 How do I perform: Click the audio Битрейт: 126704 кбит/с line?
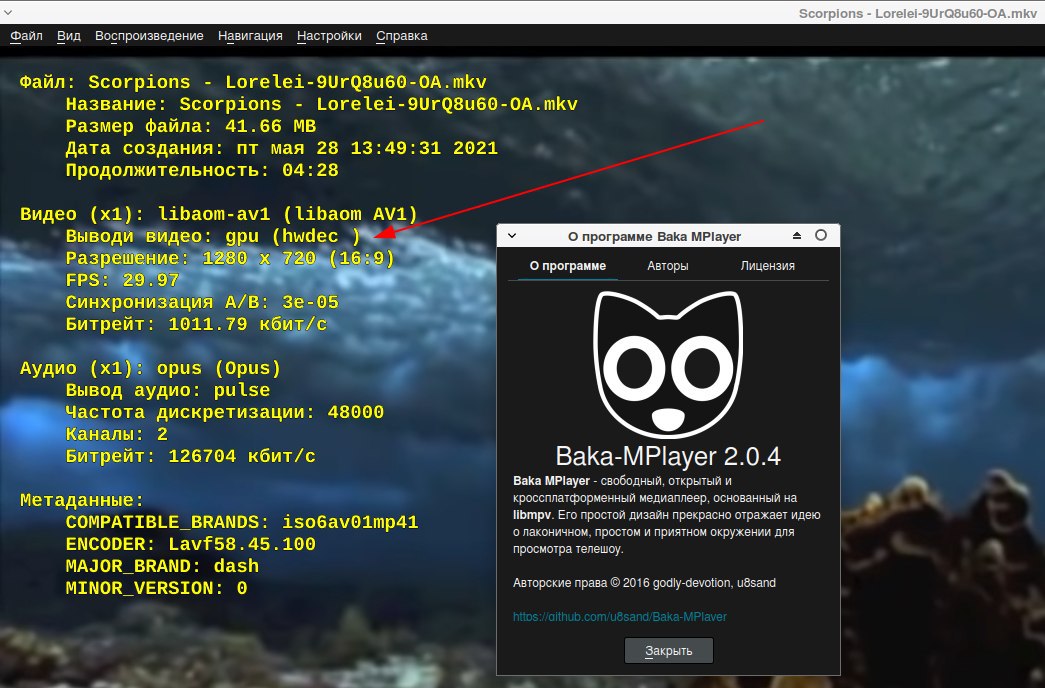point(191,456)
